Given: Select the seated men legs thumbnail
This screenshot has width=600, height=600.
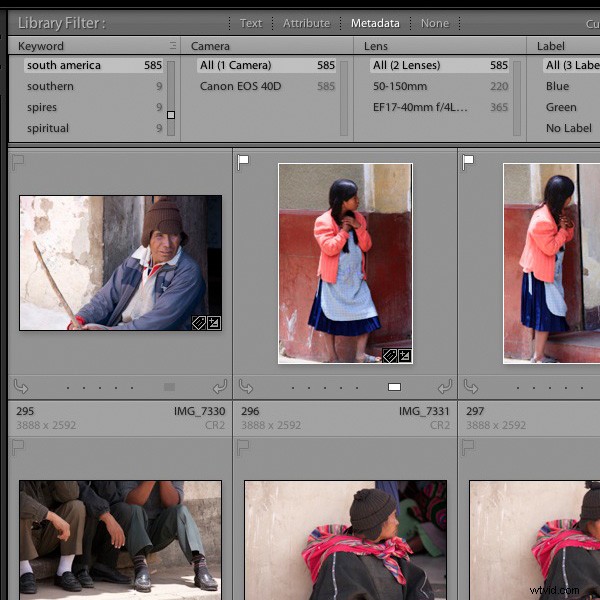Looking at the screenshot, I should click(121, 540).
